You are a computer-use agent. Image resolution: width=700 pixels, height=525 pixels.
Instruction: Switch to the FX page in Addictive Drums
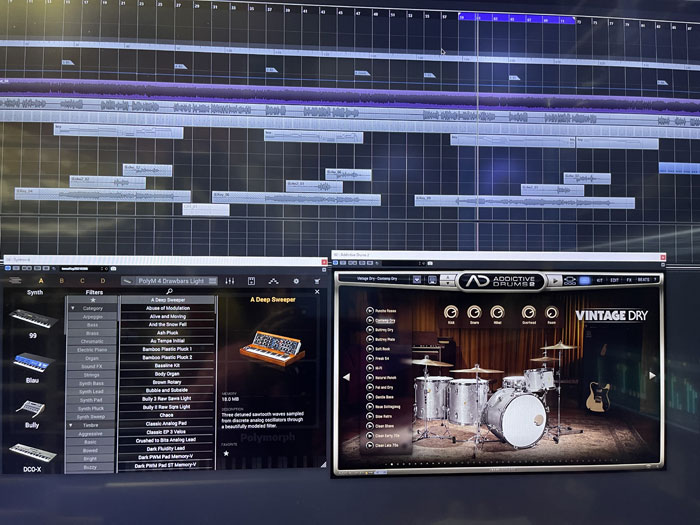629,280
